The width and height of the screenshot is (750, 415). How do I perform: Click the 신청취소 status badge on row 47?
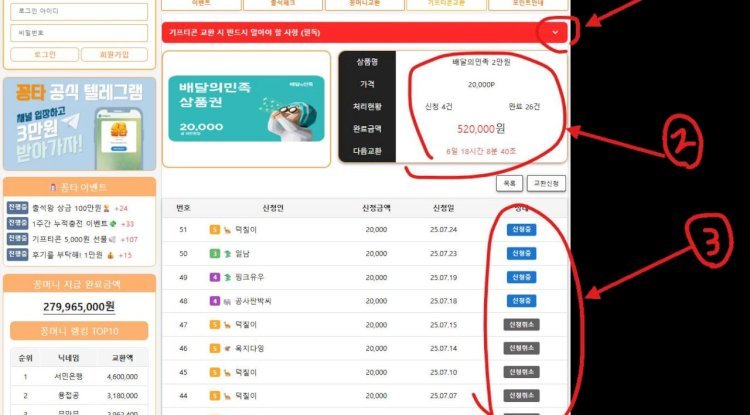pyautogui.click(x=521, y=325)
